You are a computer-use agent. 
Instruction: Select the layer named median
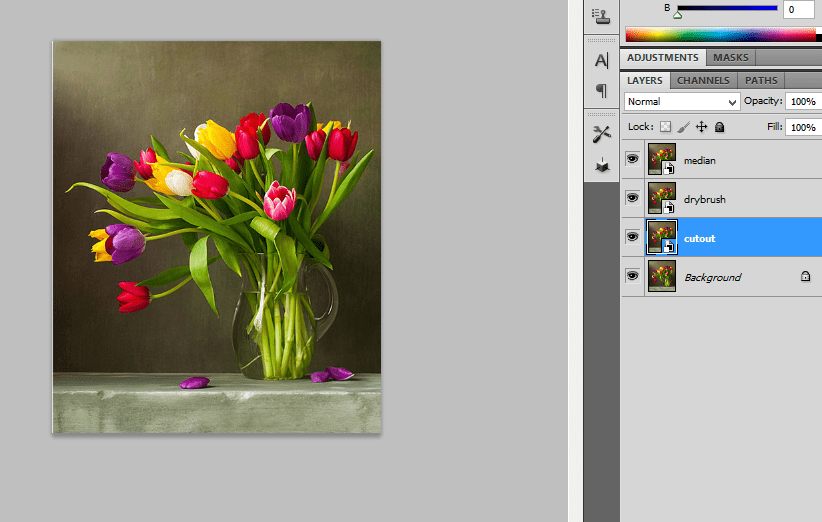699,161
